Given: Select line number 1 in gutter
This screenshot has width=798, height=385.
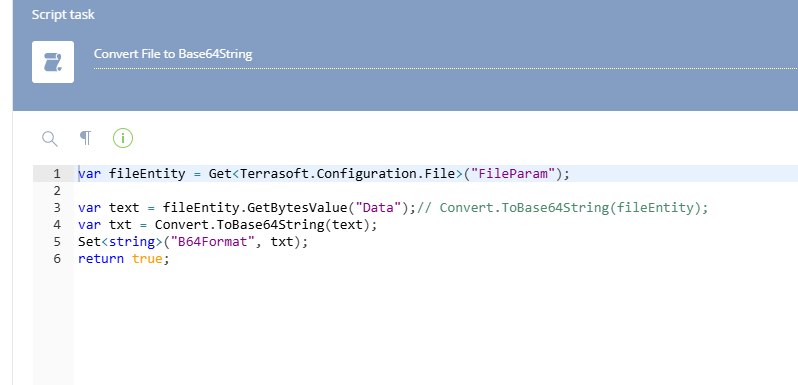Looking at the screenshot, I should pyautogui.click(x=56, y=174).
